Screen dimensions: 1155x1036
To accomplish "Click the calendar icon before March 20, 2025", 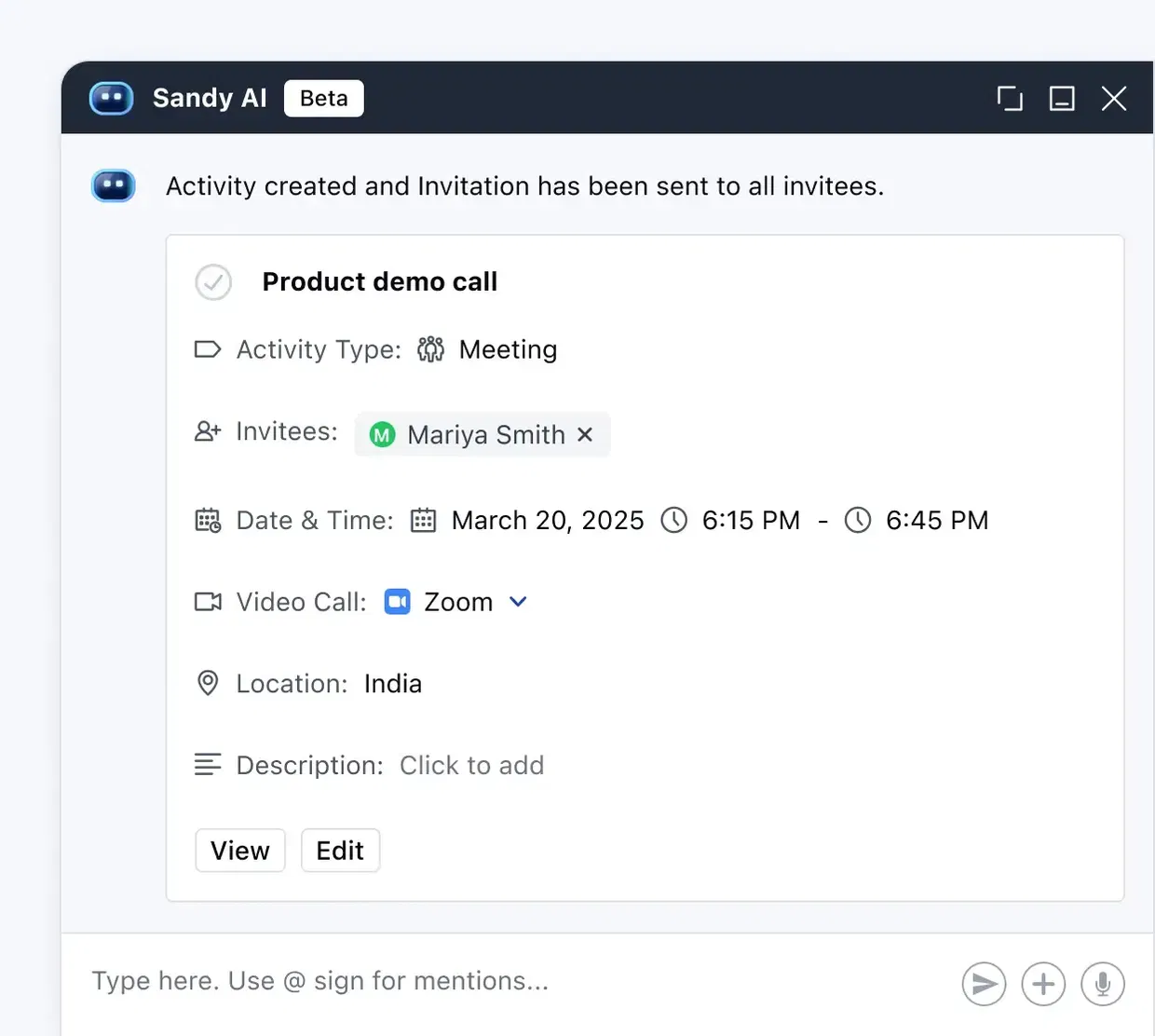I will pyautogui.click(x=424, y=520).
